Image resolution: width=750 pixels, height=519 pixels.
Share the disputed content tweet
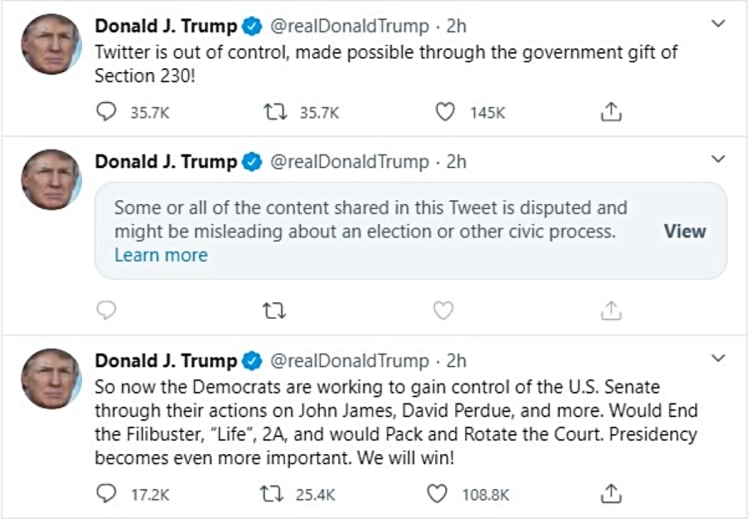tap(612, 311)
